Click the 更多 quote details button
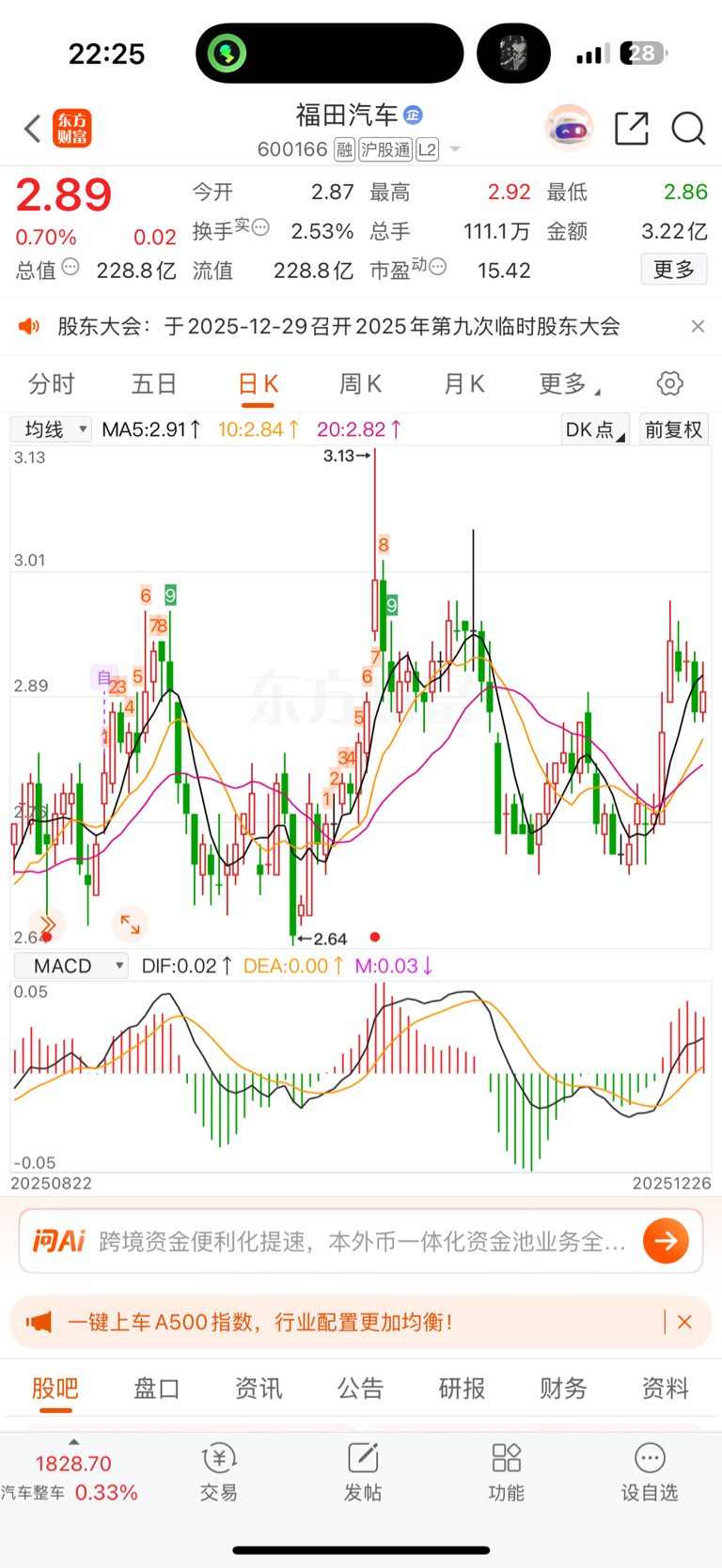722x1568 pixels. [674, 270]
